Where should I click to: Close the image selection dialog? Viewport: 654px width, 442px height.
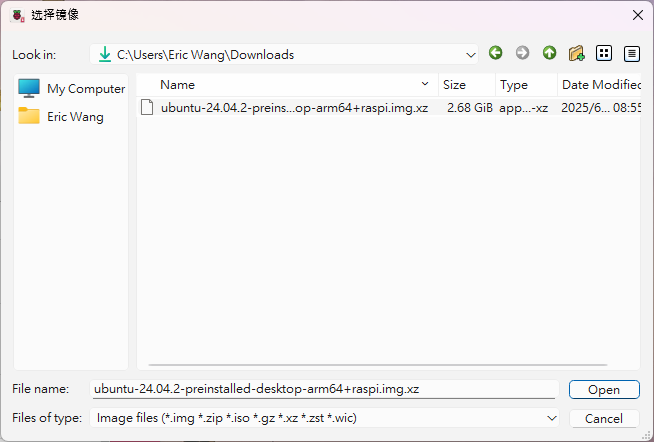pos(637,15)
